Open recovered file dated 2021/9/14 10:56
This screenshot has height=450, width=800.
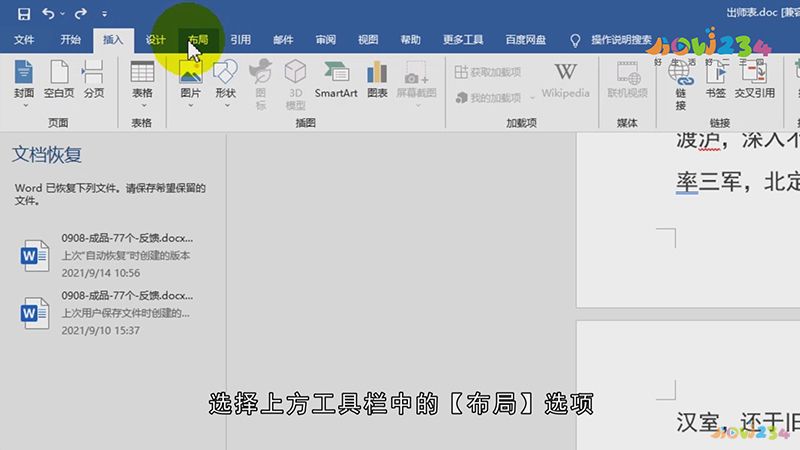coord(107,255)
